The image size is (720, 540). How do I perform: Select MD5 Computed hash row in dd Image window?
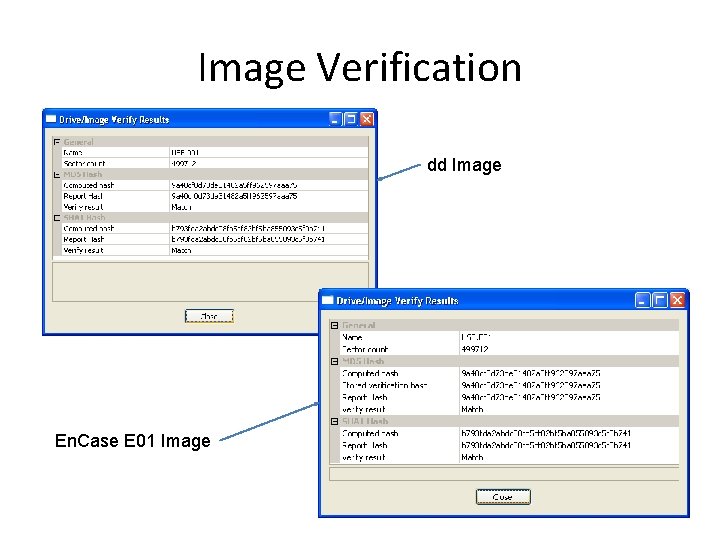[x=215, y=185]
